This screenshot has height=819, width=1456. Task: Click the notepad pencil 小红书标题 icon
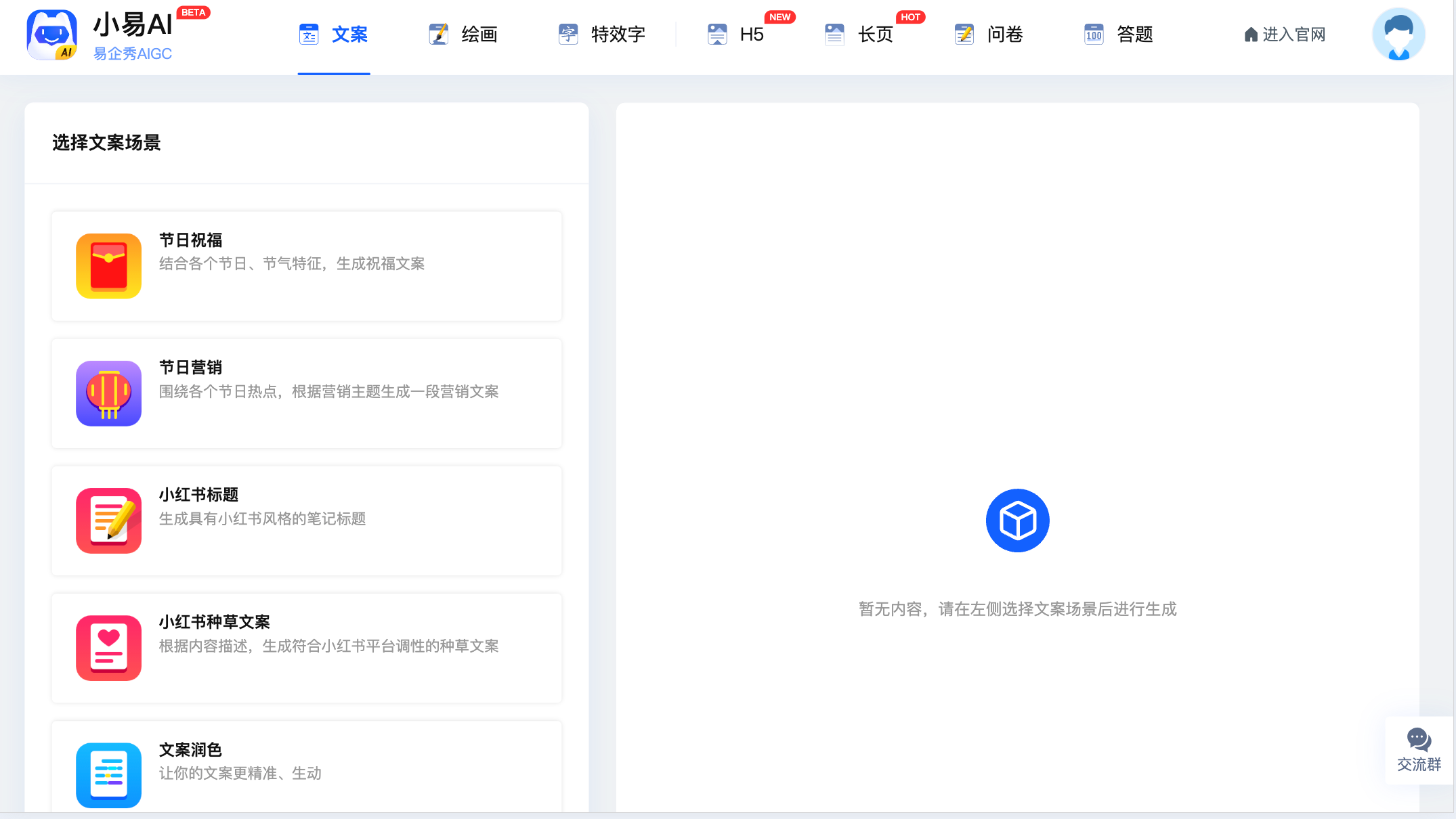[x=108, y=521]
